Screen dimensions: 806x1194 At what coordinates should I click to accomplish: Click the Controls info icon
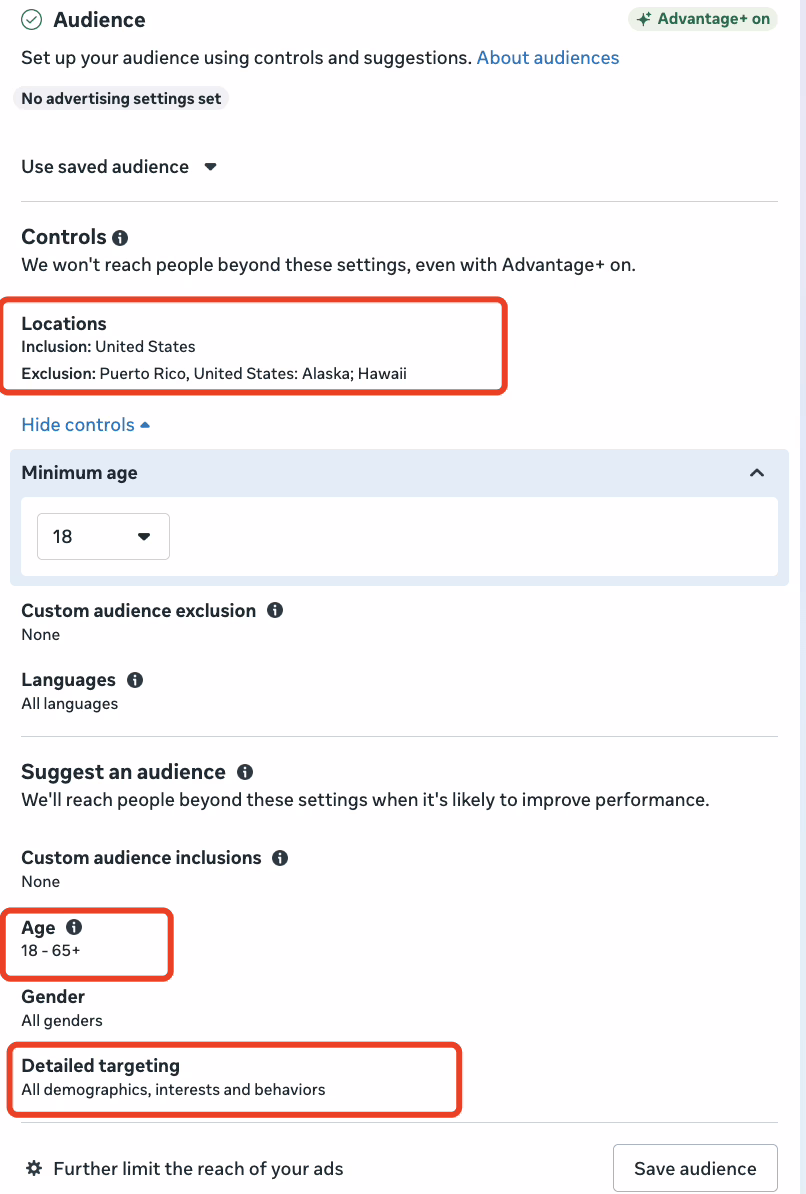120,238
